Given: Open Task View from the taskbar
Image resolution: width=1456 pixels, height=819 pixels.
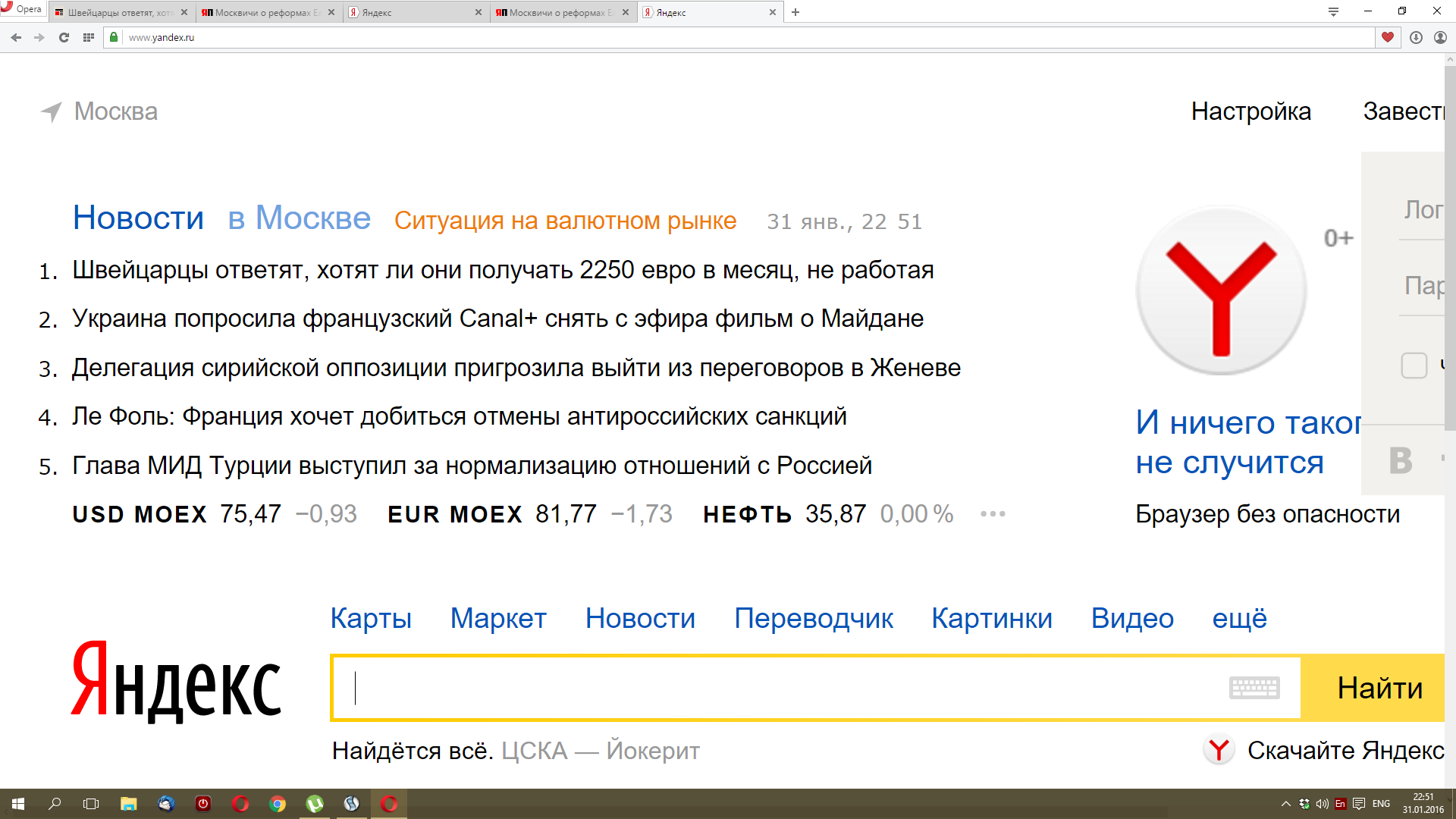Looking at the screenshot, I should [91, 804].
